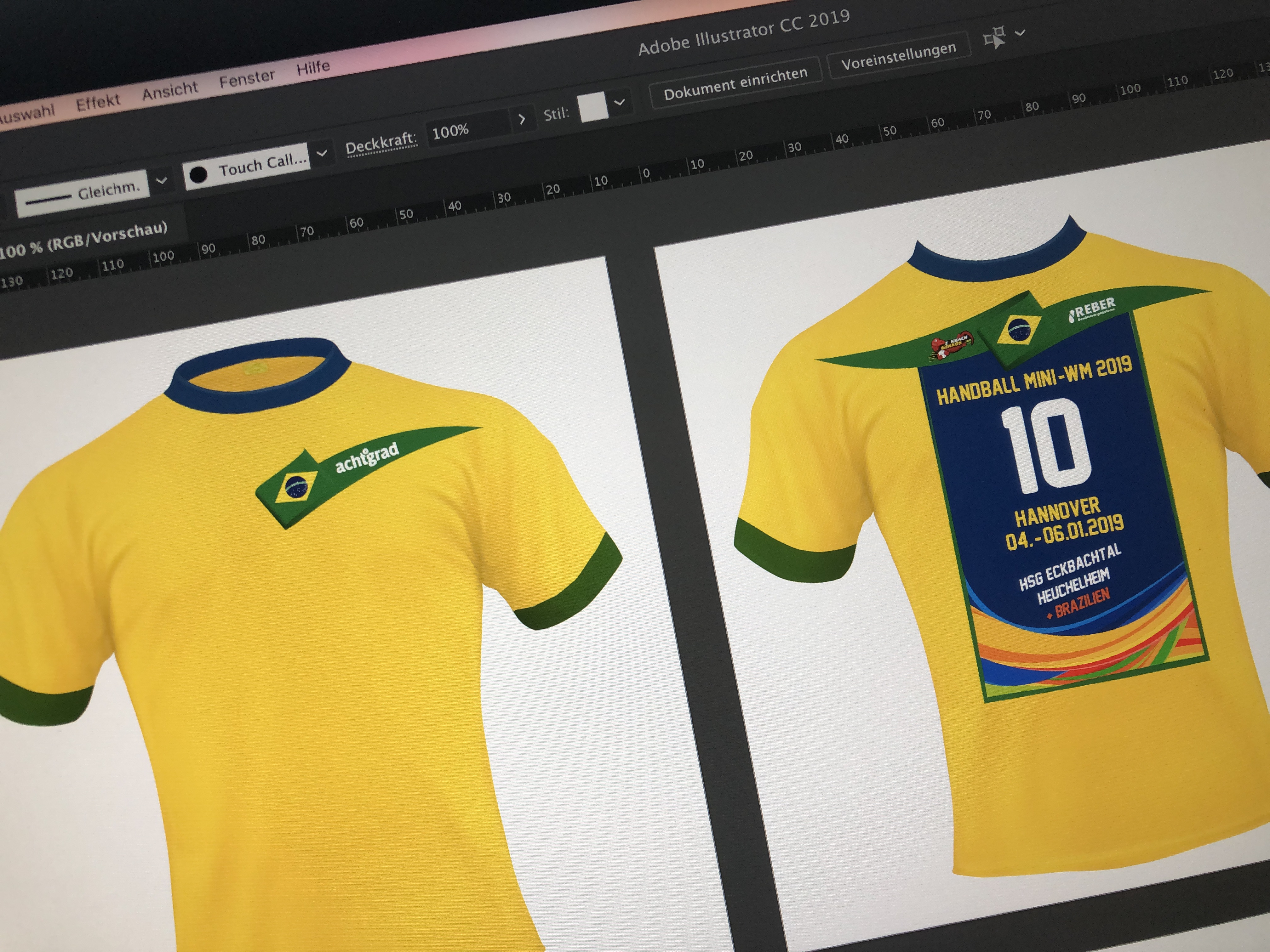Expand the Touch Call... brush chevron
This screenshot has width=1270, height=952.
(x=322, y=153)
